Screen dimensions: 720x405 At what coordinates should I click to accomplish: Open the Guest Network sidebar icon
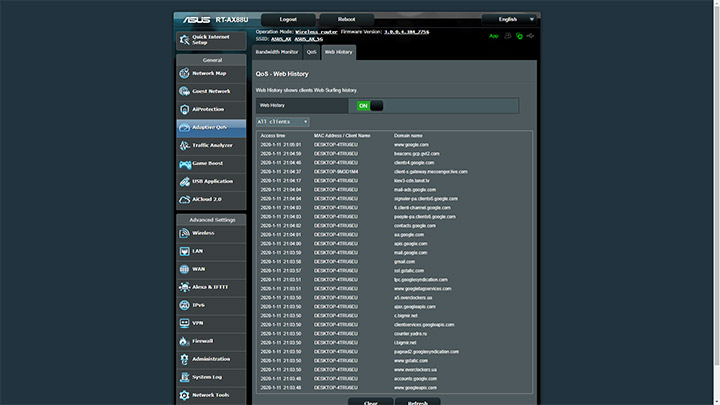point(185,91)
